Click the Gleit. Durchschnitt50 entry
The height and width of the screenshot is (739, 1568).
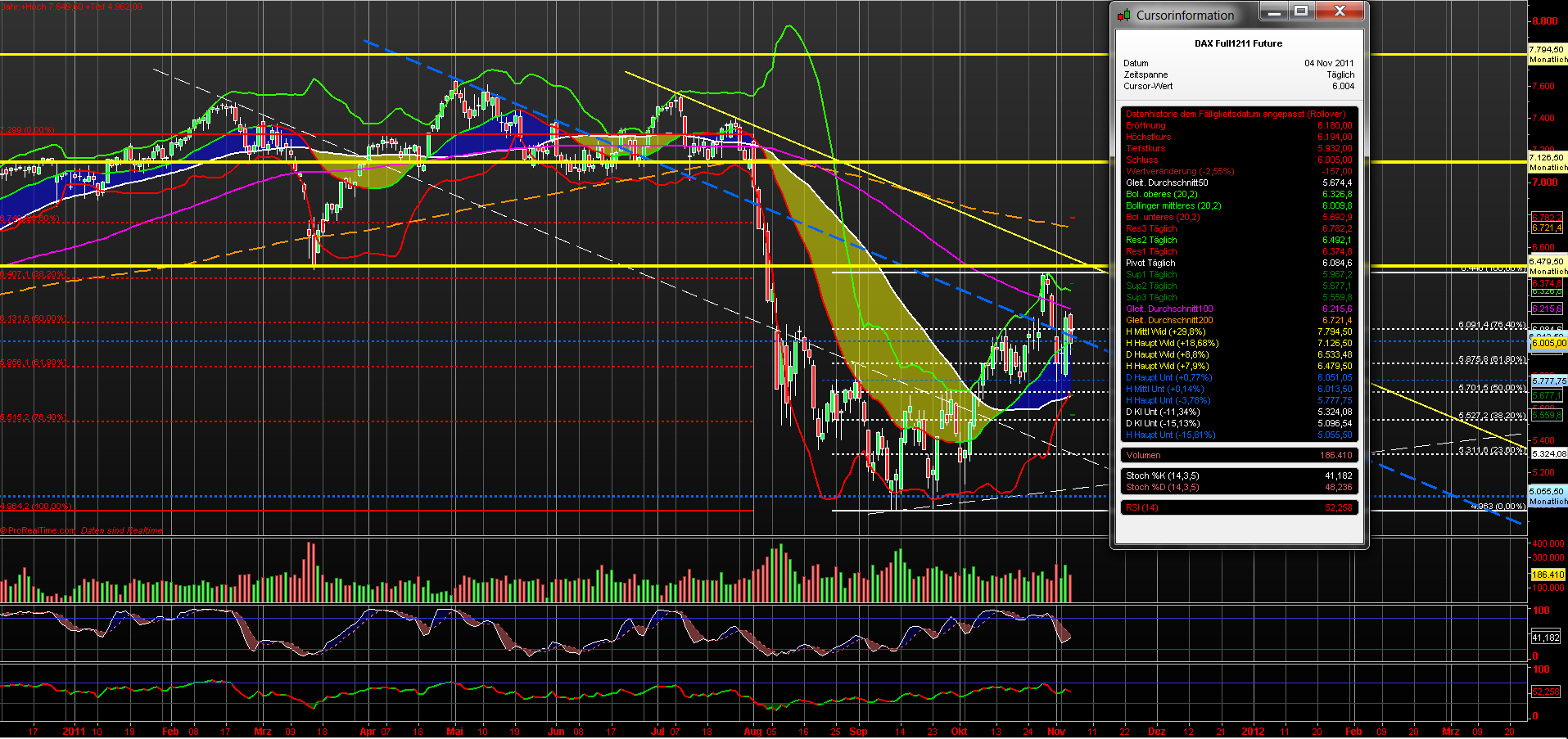coord(1167,182)
